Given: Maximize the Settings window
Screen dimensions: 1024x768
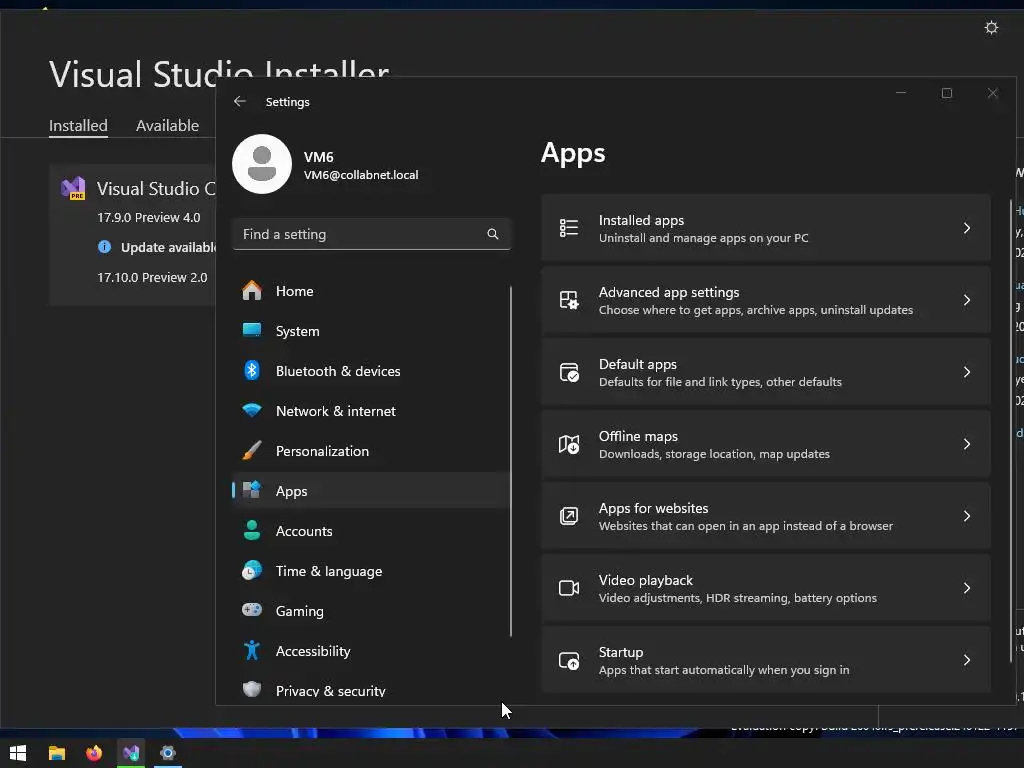Looking at the screenshot, I should pos(946,93).
